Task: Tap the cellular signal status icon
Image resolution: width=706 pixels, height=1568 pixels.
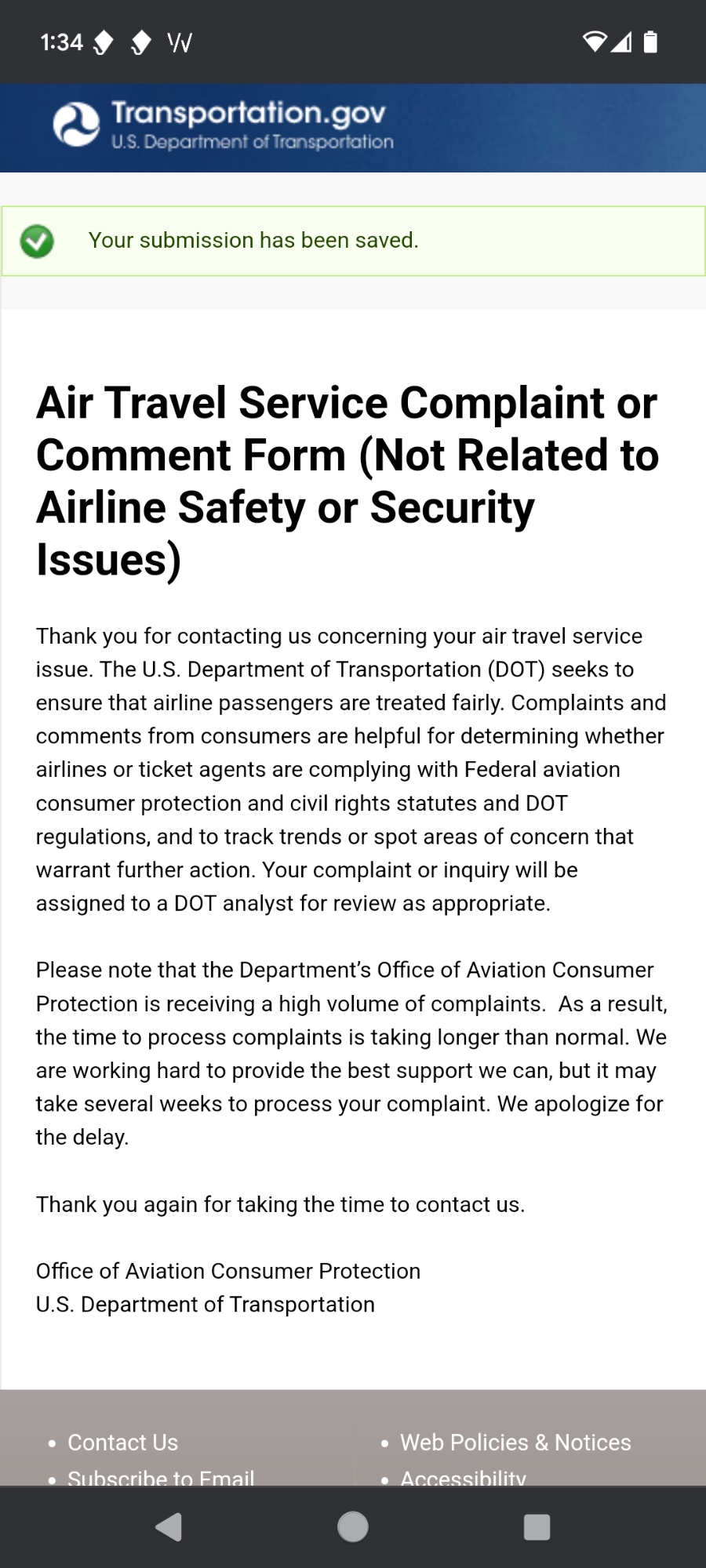Action: [x=623, y=42]
